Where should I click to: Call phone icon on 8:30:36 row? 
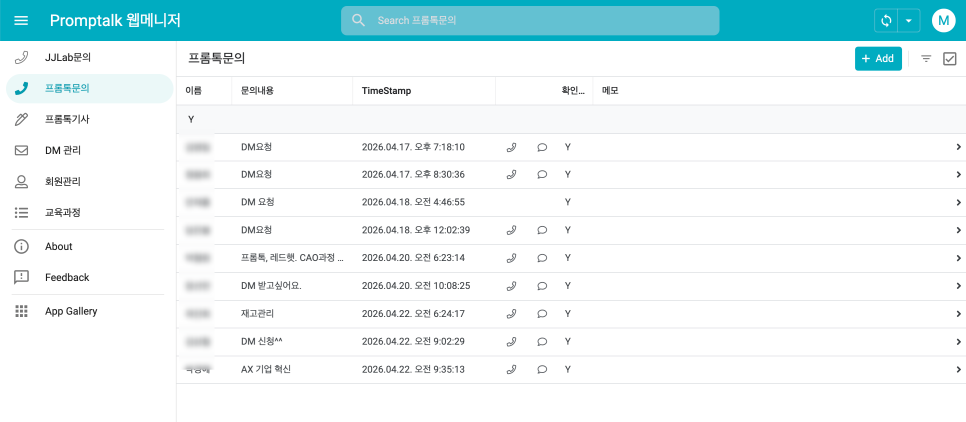pyautogui.click(x=510, y=174)
